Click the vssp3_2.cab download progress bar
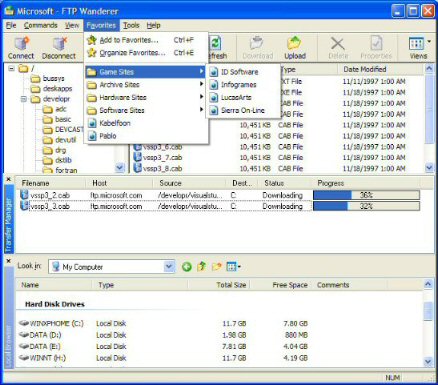Viewport: 438px width, 385px height. pyautogui.click(x=366, y=195)
